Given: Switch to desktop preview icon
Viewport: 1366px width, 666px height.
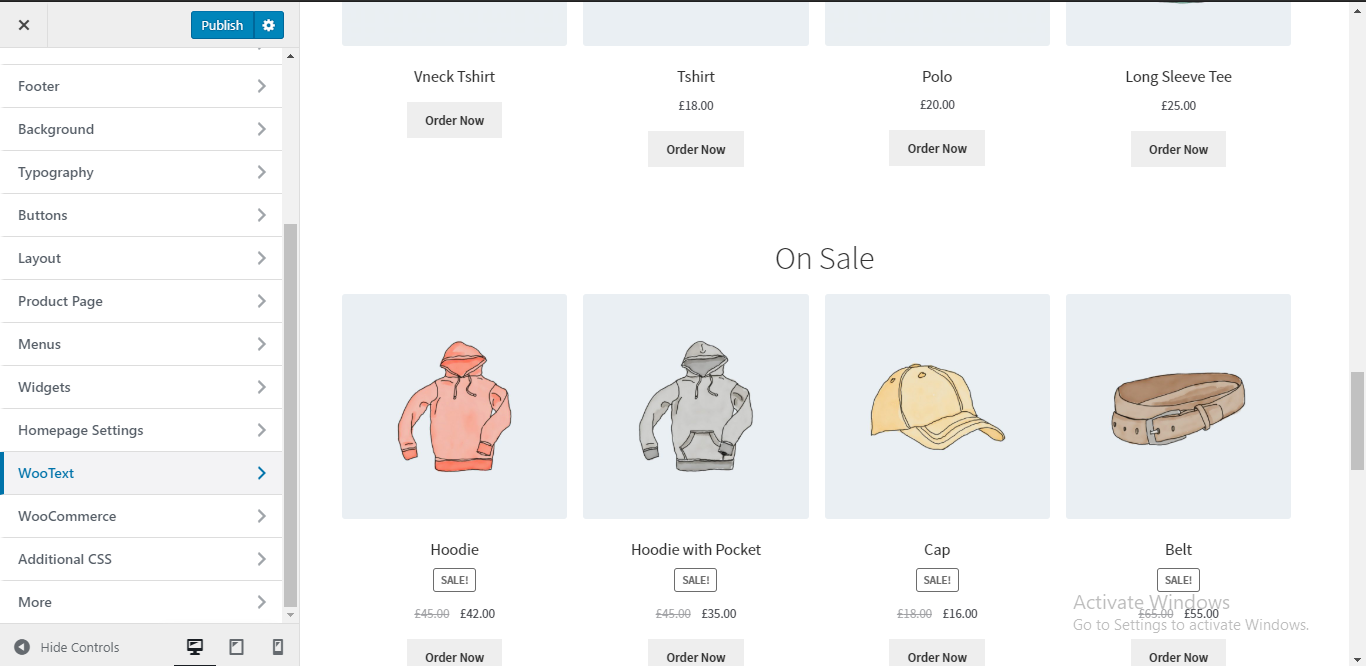Looking at the screenshot, I should tap(195, 647).
